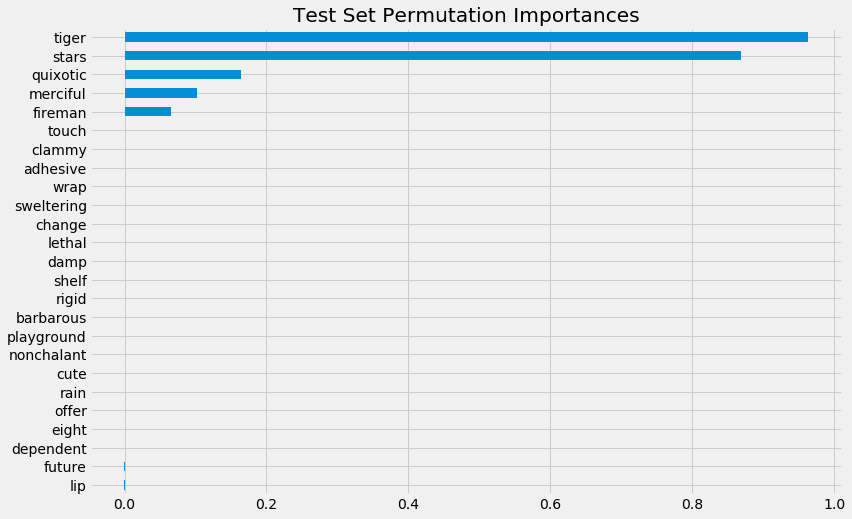Click the 'future' y-axis label
Viewport: 852px width, 519px height.
click(x=65, y=467)
